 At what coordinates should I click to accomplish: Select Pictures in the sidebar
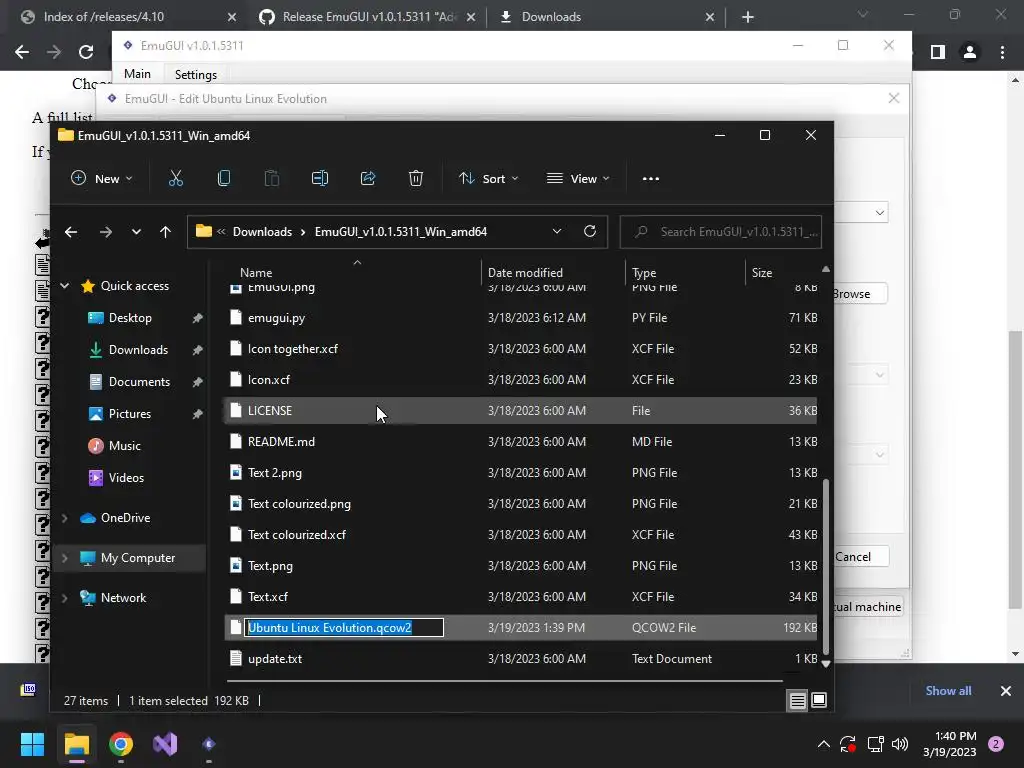point(129,414)
